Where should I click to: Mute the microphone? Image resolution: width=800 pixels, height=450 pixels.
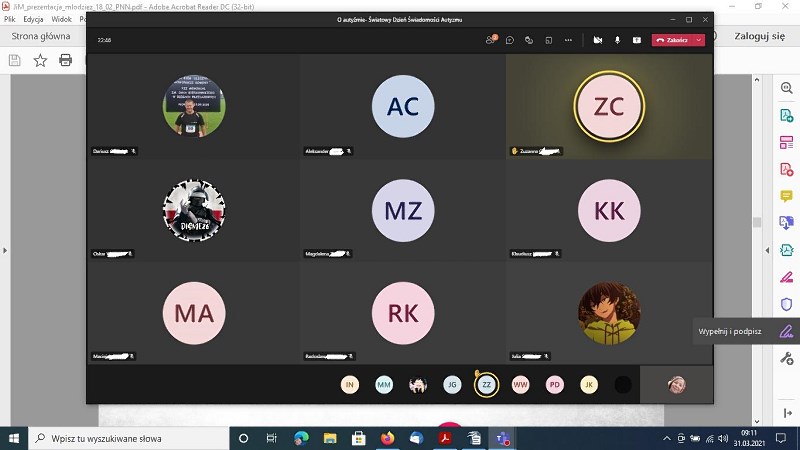pyautogui.click(x=616, y=40)
